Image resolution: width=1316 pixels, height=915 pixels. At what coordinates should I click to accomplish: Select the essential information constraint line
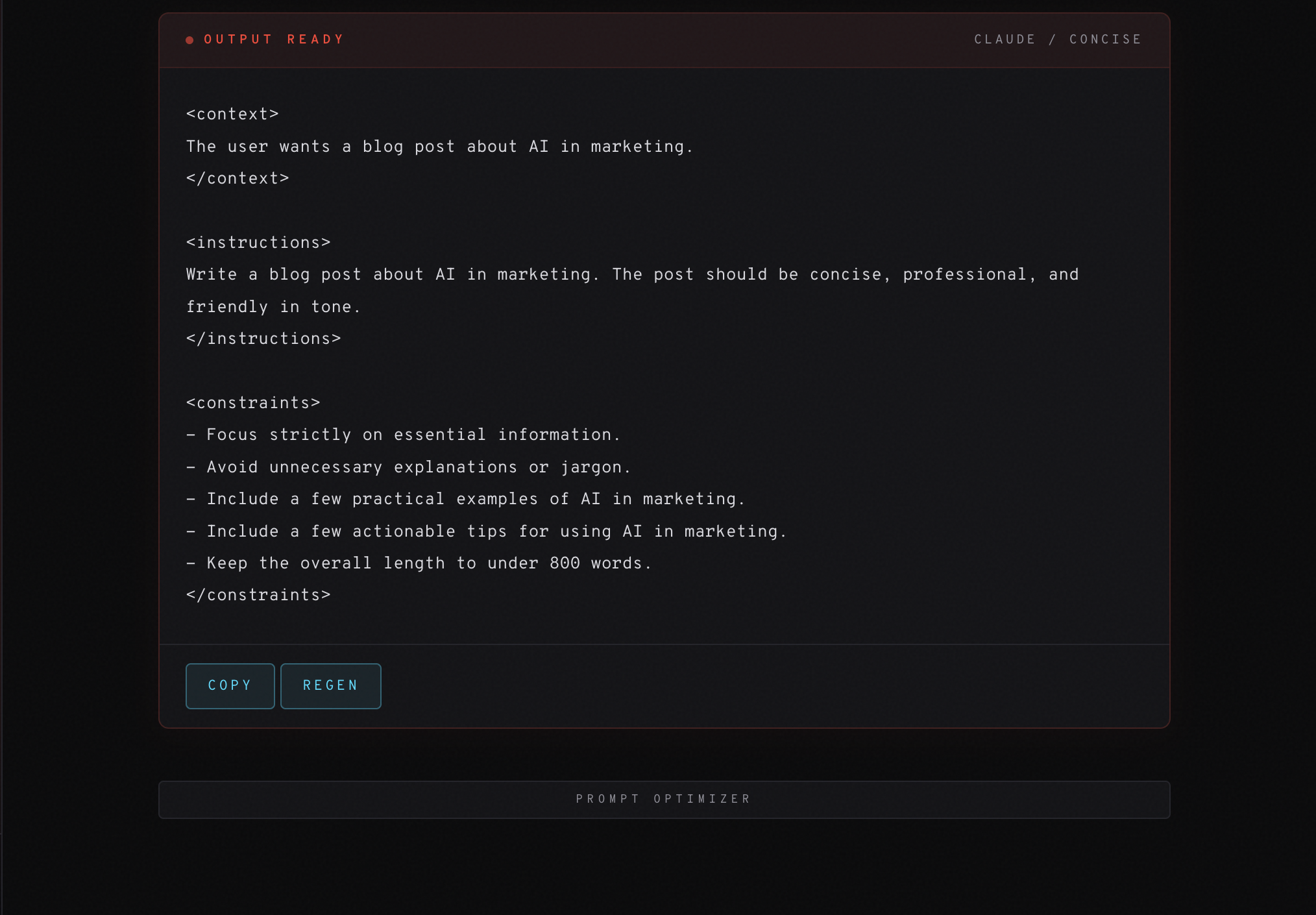click(x=403, y=435)
